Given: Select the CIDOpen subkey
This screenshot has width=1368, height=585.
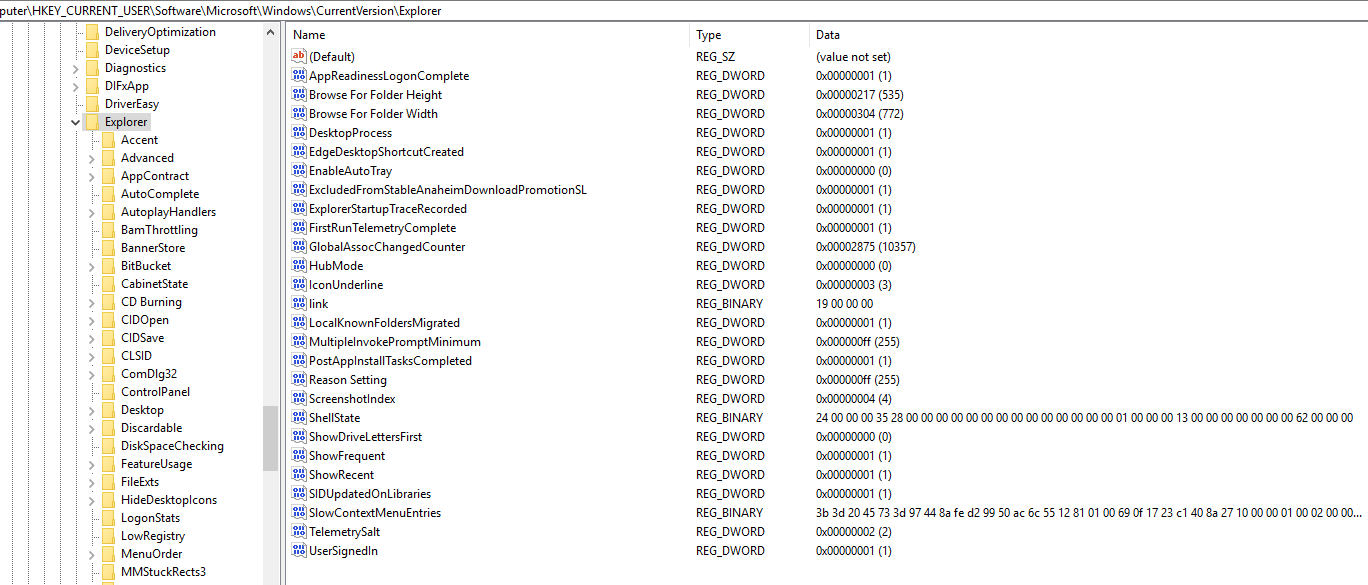Looking at the screenshot, I should coord(145,320).
